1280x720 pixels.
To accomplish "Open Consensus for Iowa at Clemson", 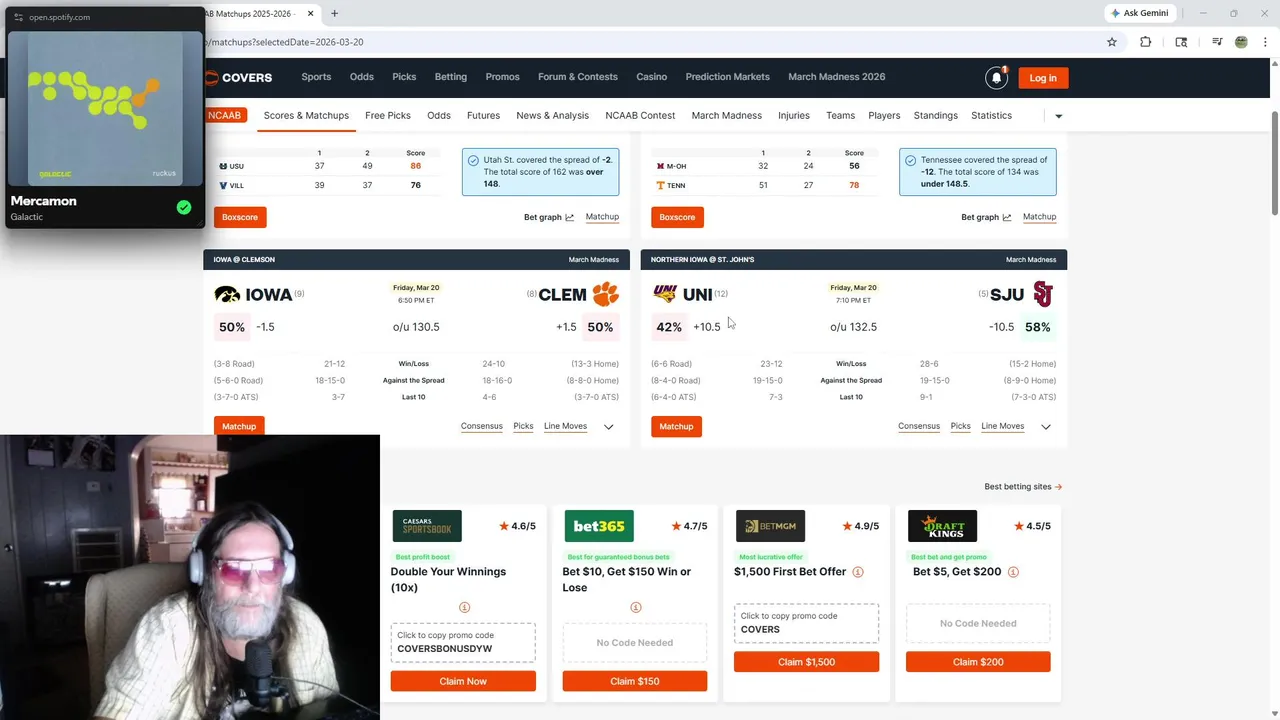I will tap(481, 426).
